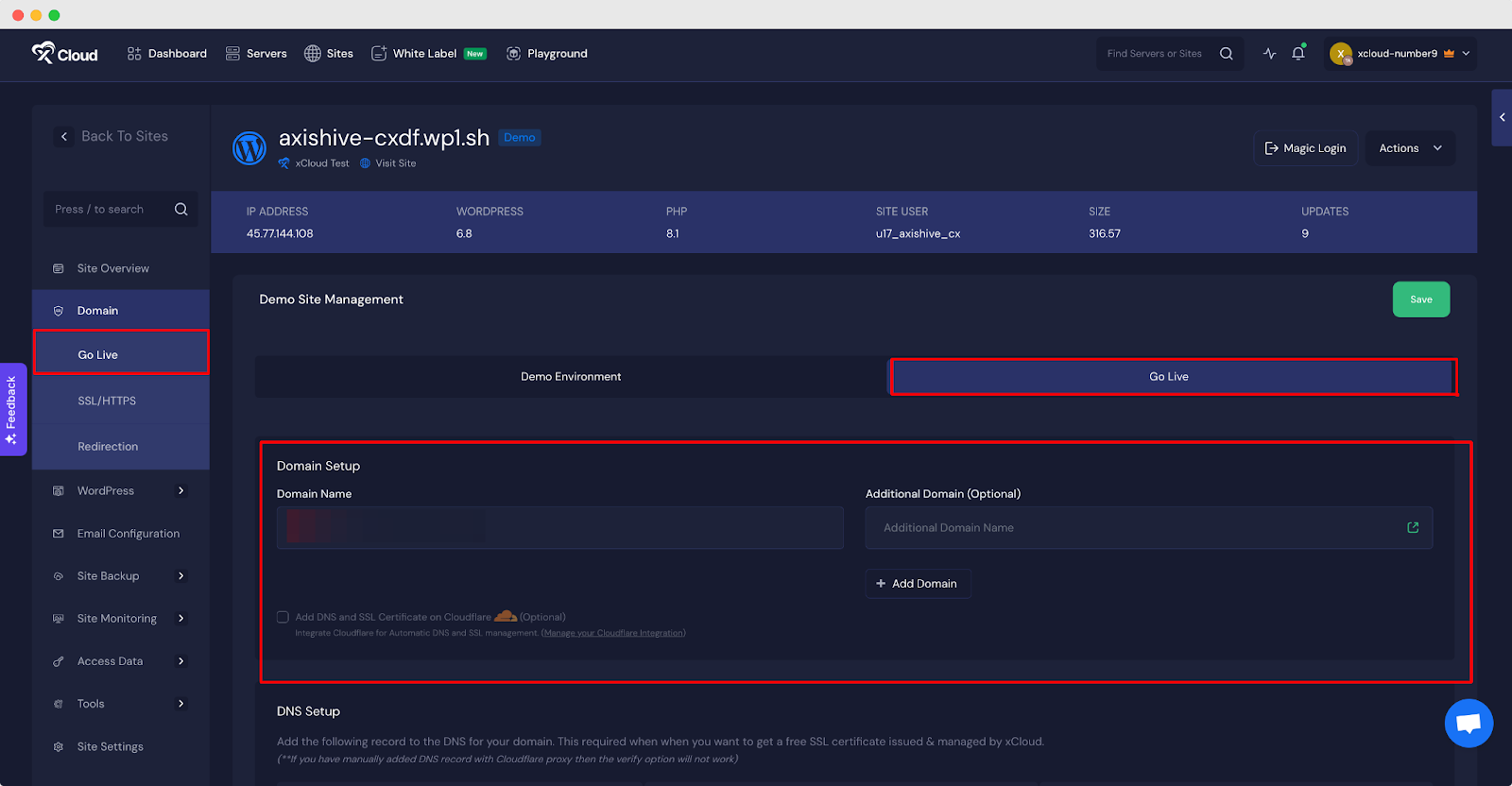Save demo site management changes

click(x=1421, y=299)
